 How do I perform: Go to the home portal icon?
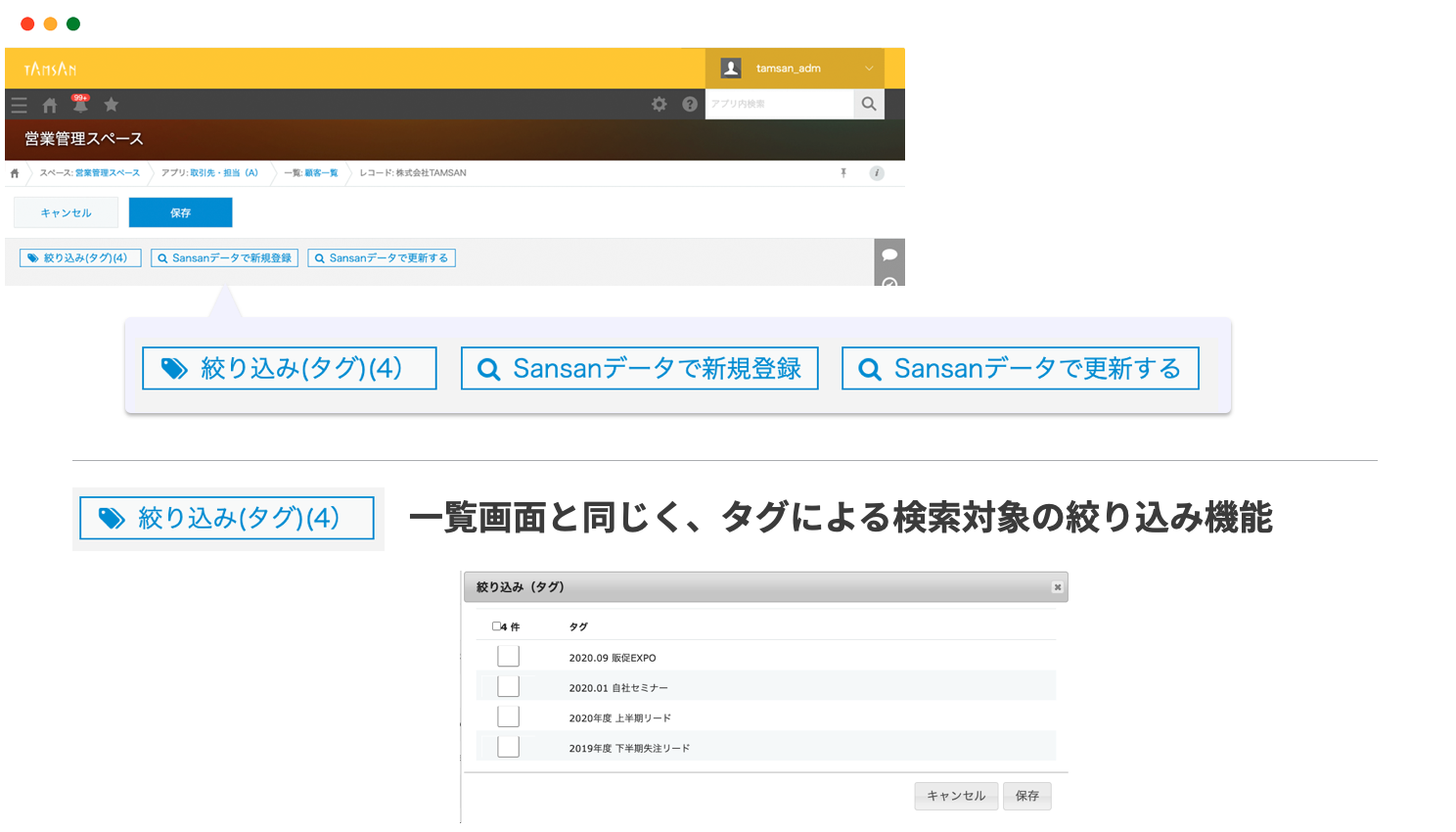click(50, 105)
